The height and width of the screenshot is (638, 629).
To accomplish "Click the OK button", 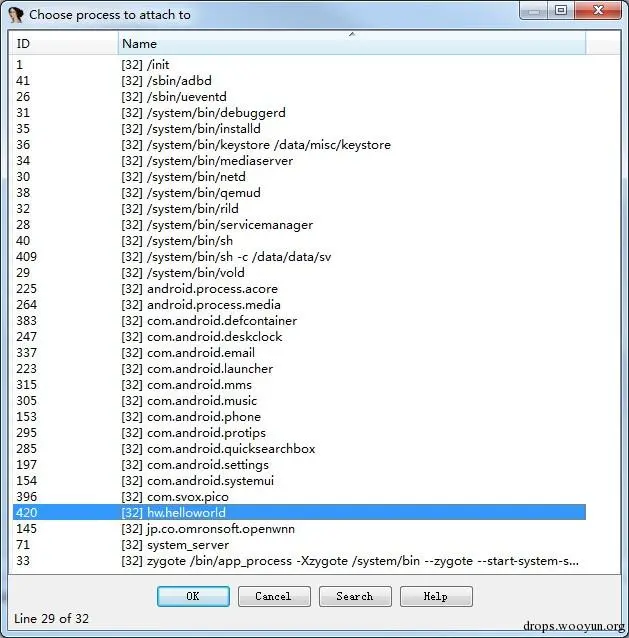I will tap(193, 596).
